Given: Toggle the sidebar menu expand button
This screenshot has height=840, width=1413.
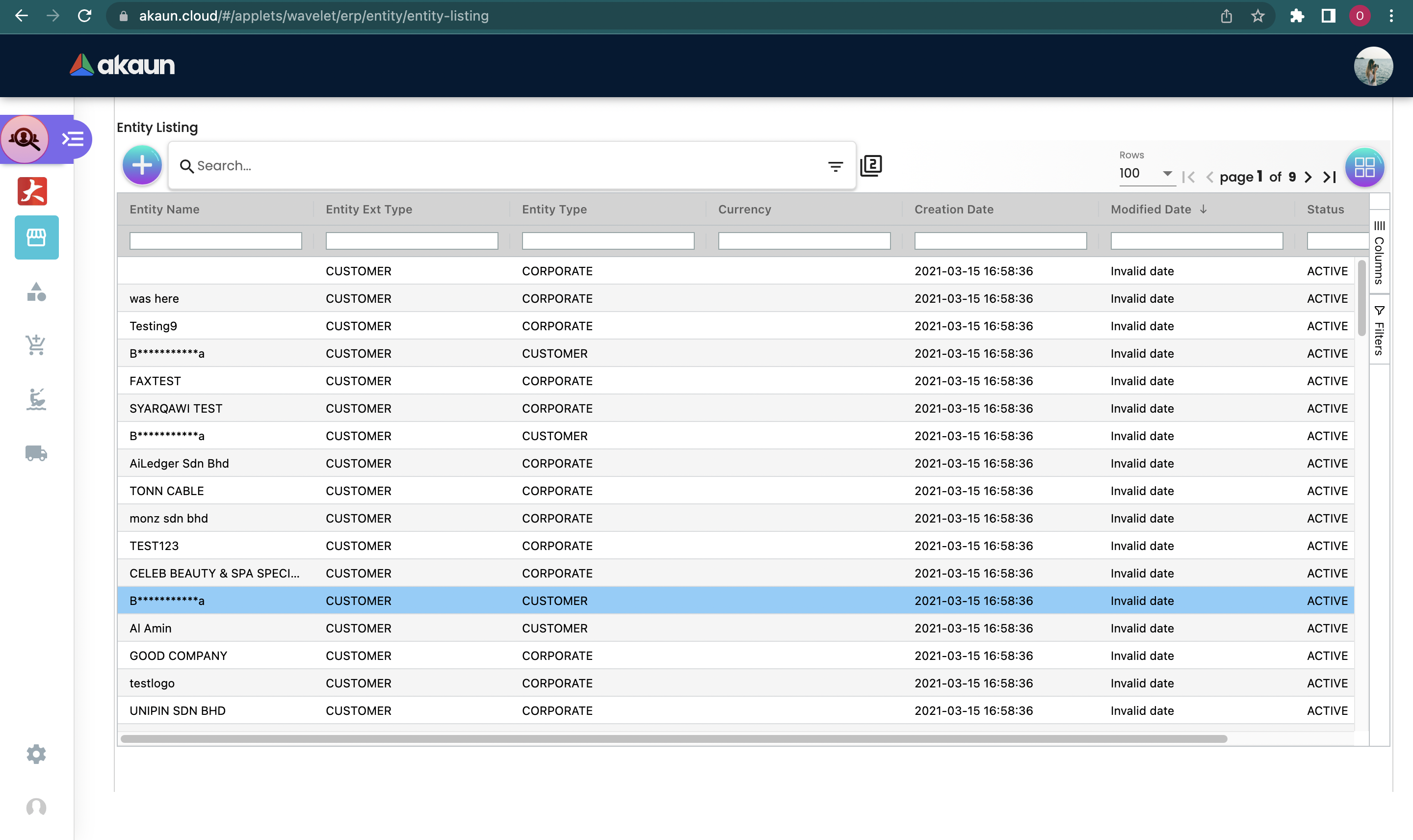Looking at the screenshot, I should (x=73, y=139).
